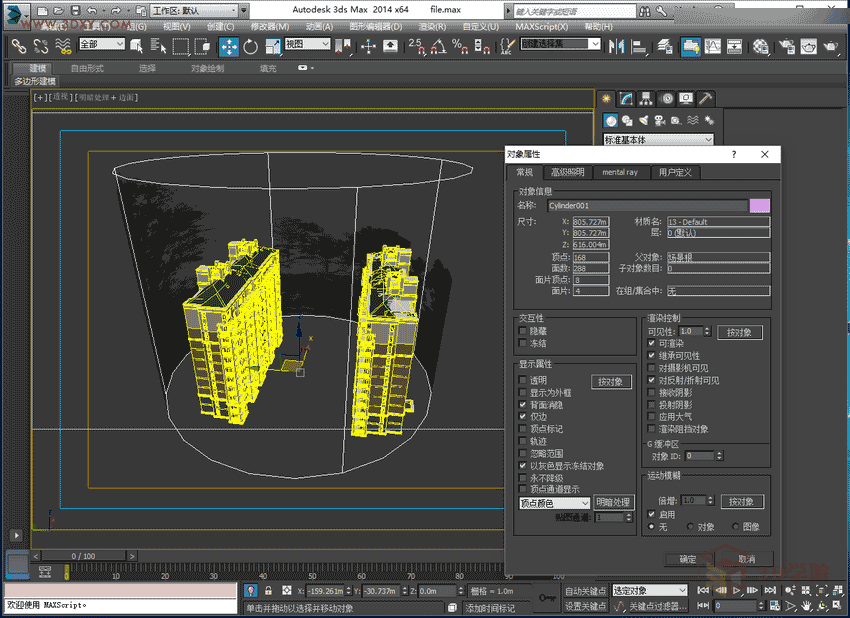Screen dimensions: 850x618
Task: Click the Link selection tool icon
Action: click(19, 46)
